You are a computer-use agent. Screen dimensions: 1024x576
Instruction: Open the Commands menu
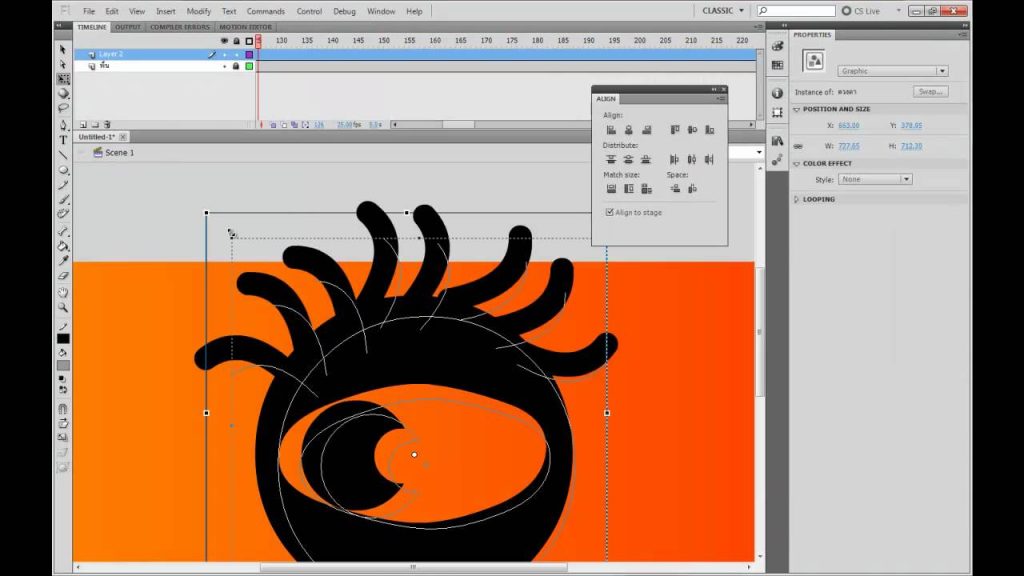(266, 11)
